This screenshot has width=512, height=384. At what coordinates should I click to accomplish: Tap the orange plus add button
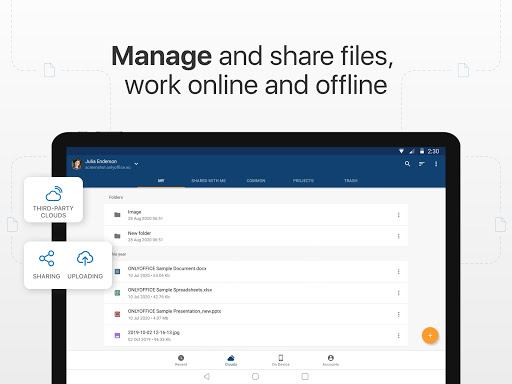430,336
